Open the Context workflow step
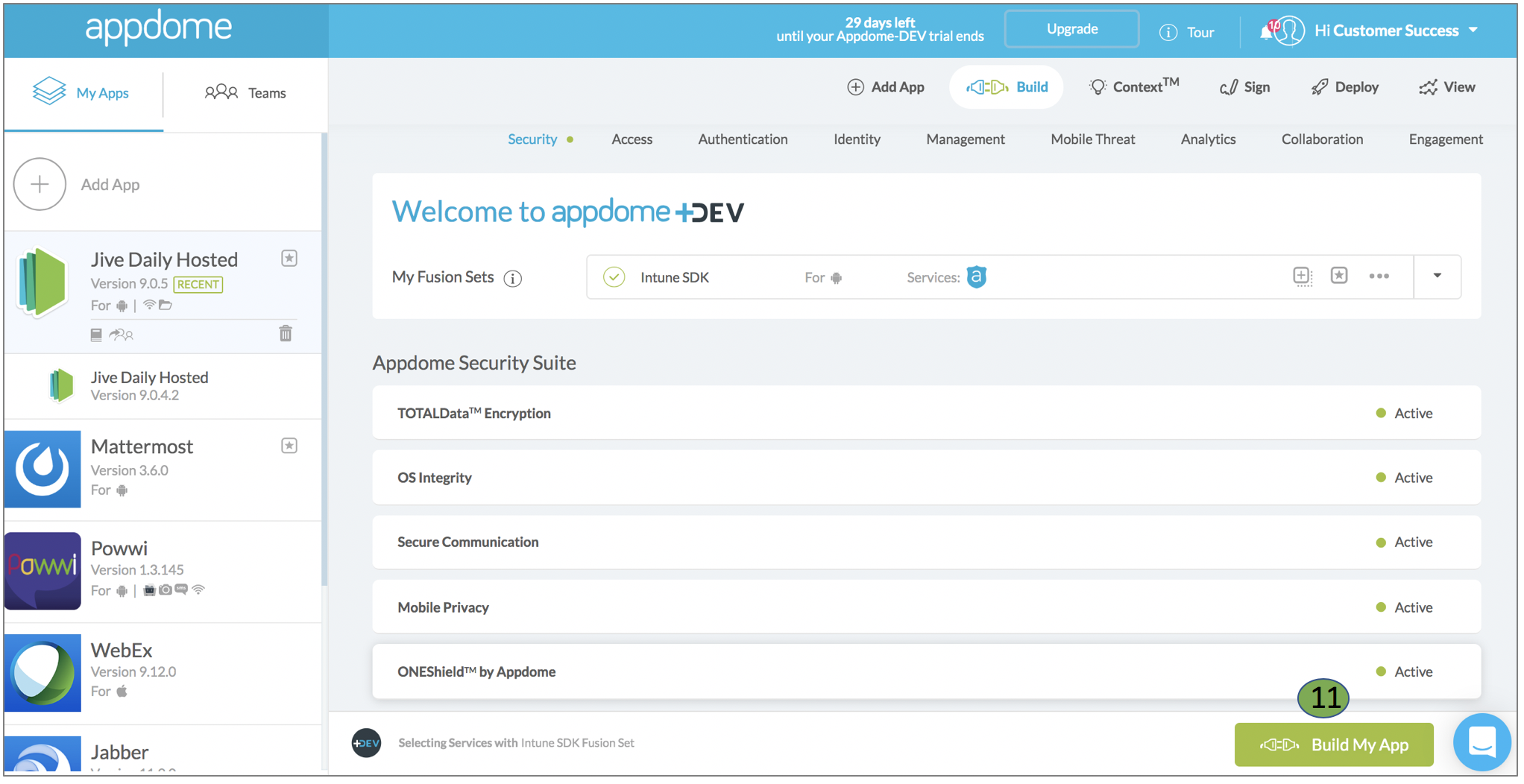This screenshot has width=1524, height=784. coord(1133,86)
